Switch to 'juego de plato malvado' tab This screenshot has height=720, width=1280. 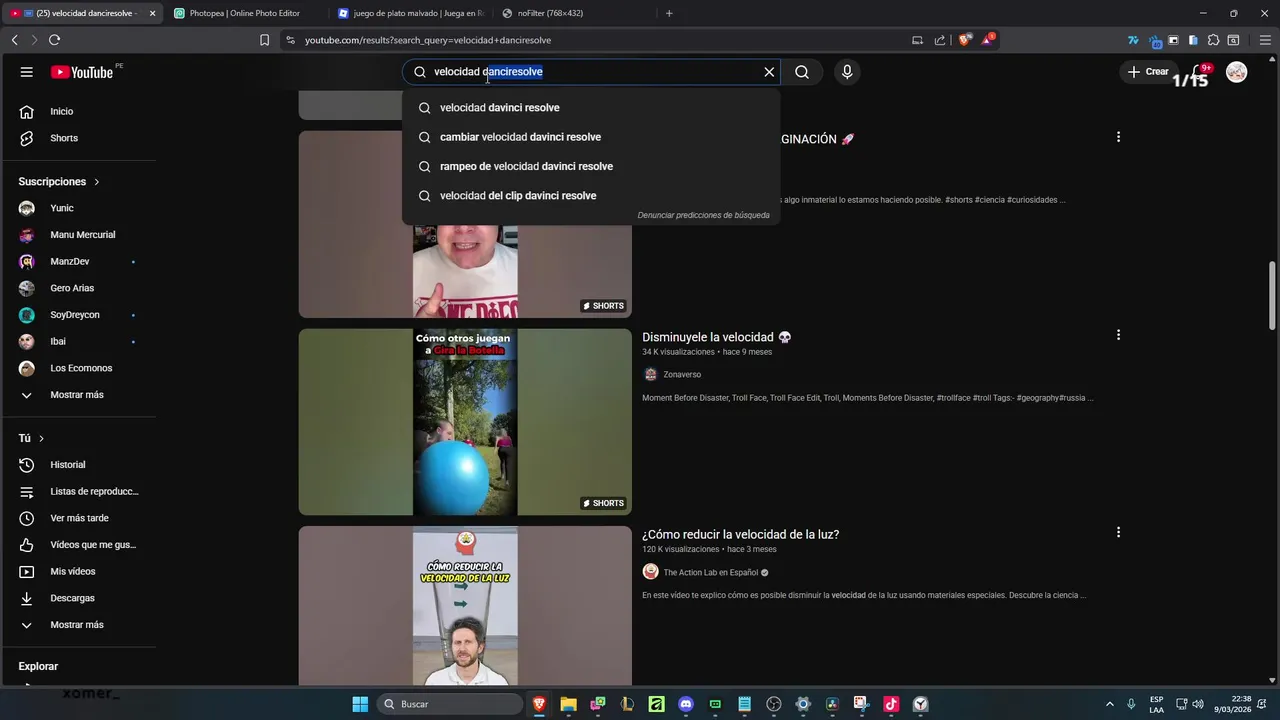click(x=412, y=13)
